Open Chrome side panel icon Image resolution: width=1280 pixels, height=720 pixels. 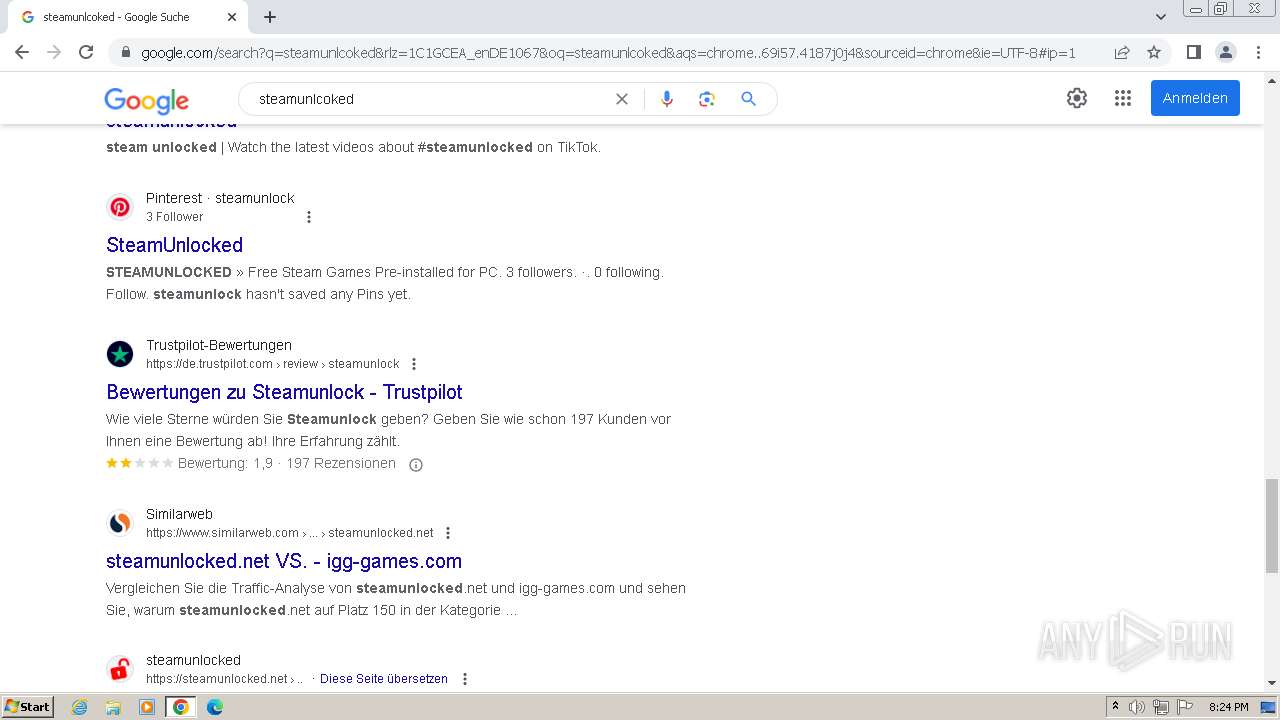click(x=1193, y=52)
